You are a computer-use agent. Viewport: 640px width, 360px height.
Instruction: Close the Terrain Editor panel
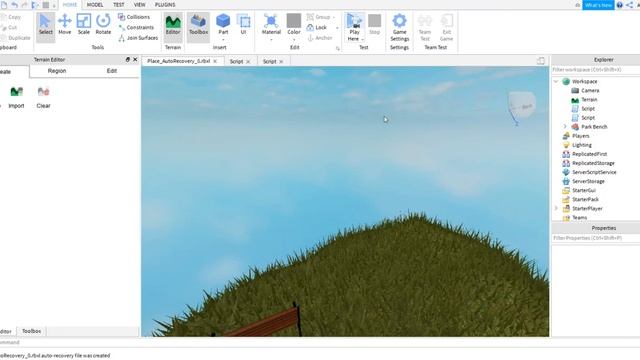point(135,59)
